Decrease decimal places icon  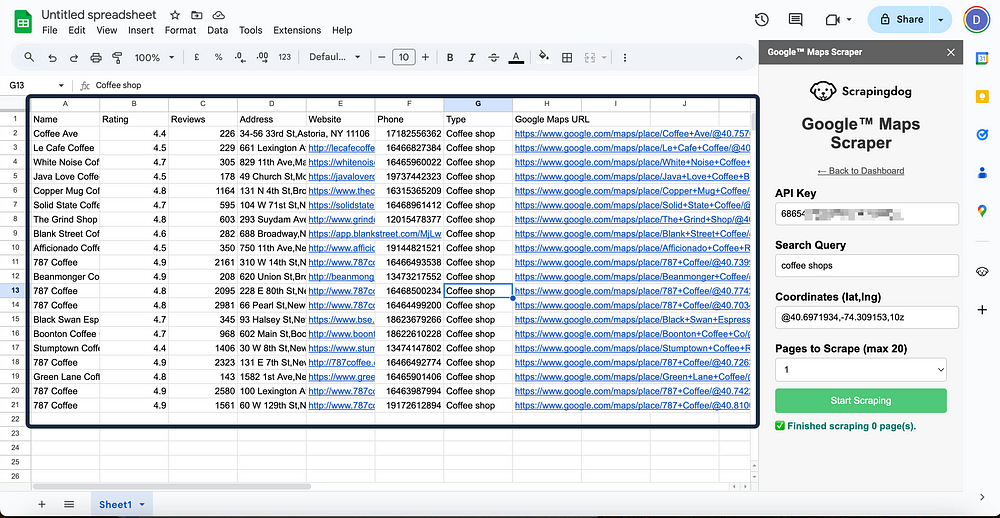[240, 57]
